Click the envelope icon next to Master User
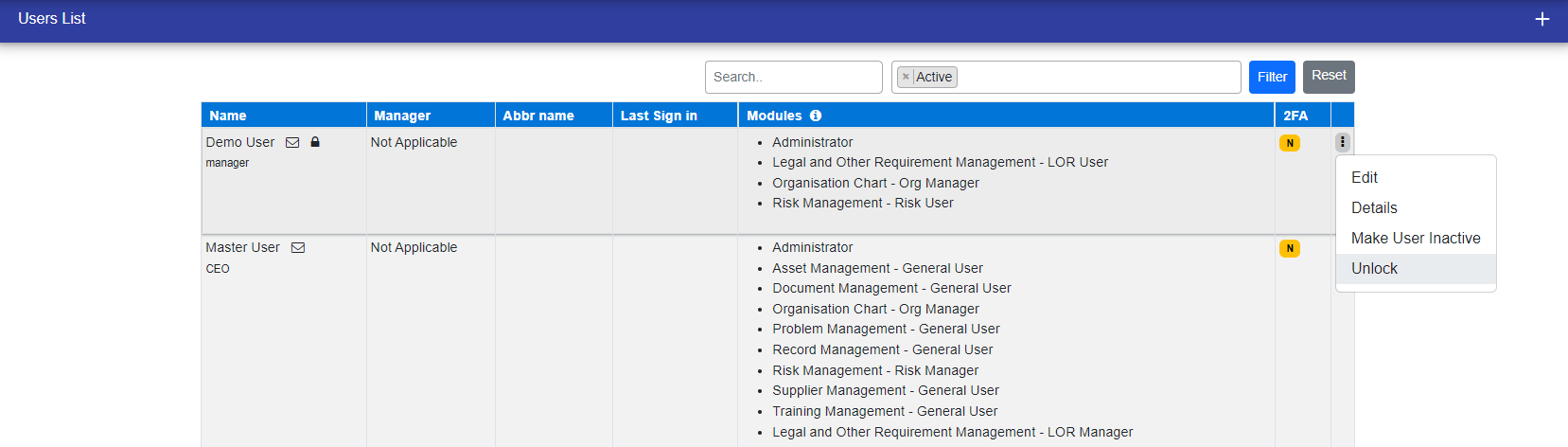Screen dimensions: 1568x447 pyautogui.click(x=298, y=247)
